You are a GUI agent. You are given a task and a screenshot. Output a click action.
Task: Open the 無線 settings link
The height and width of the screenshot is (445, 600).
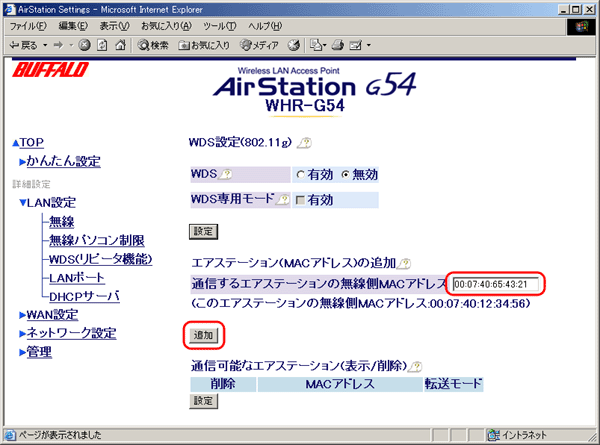[62, 222]
